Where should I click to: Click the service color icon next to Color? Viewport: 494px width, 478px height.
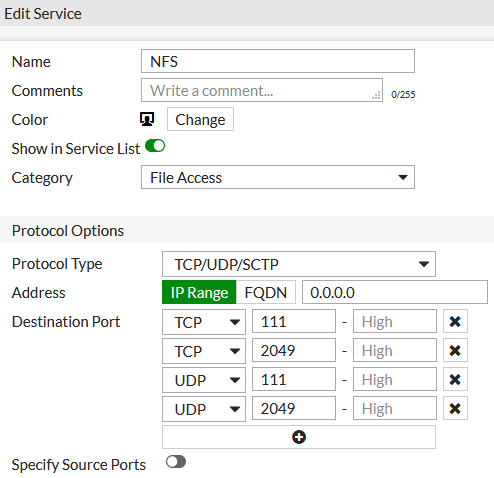[x=147, y=119]
